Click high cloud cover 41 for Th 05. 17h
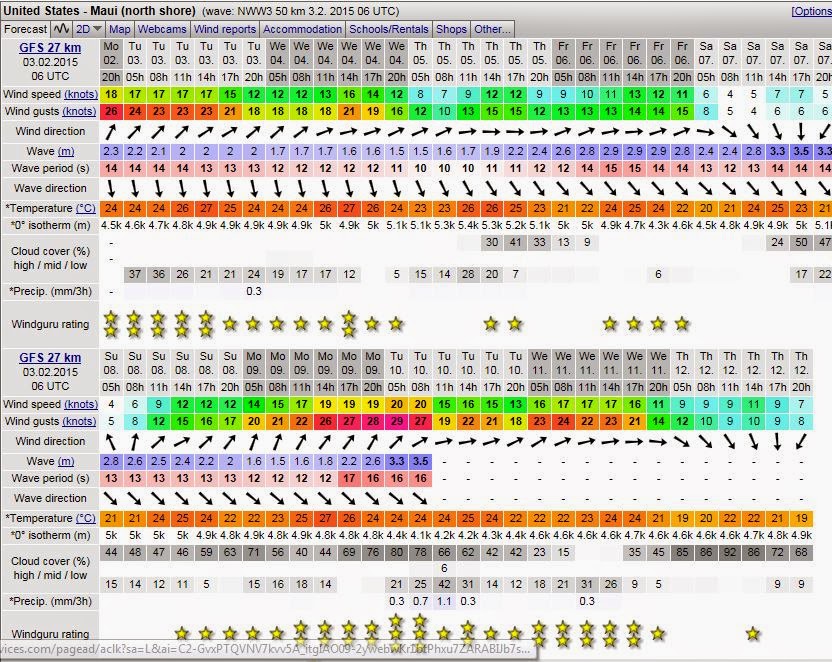The width and height of the screenshot is (832, 662). pyautogui.click(x=515, y=242)
